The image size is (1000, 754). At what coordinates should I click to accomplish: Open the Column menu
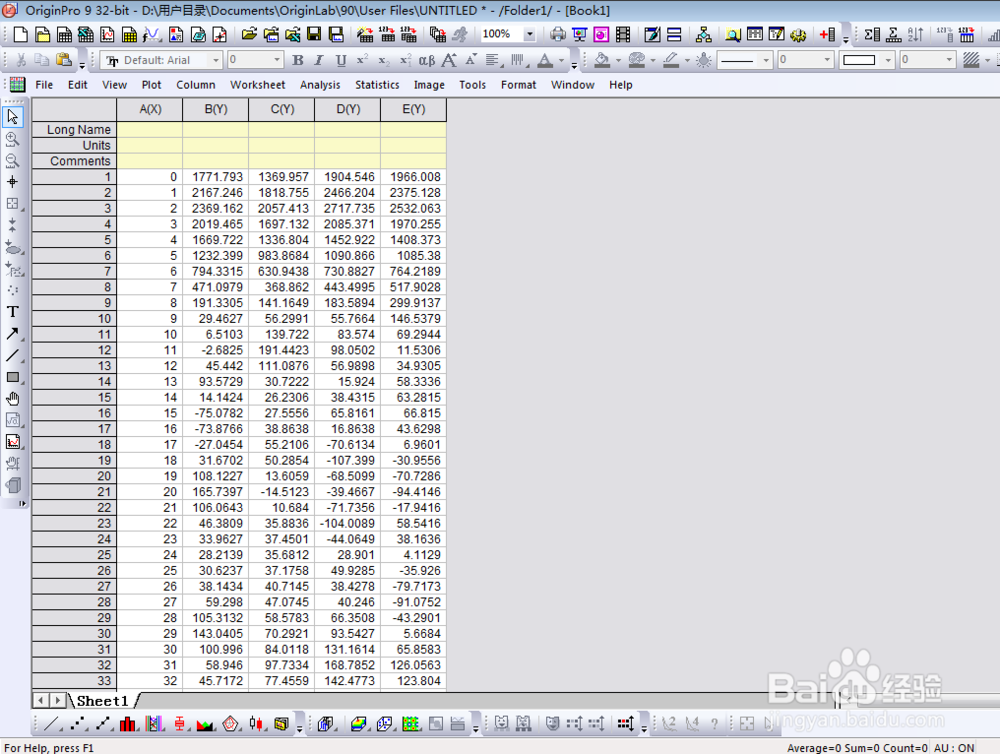pos(196,85)
